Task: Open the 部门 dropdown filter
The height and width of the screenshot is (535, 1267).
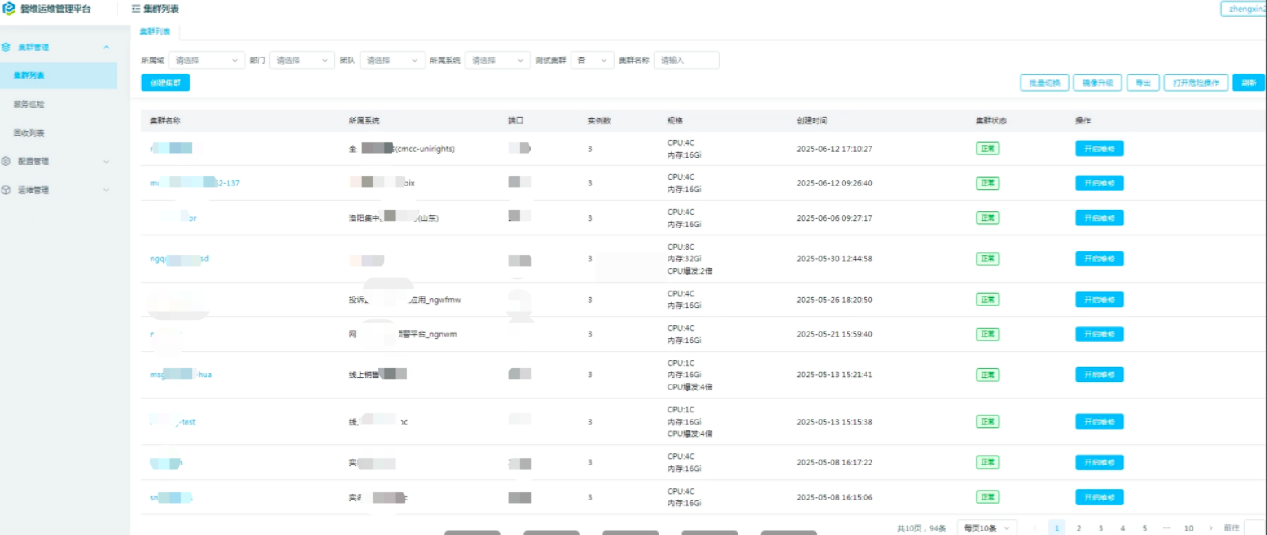Action: coord(302,60)
